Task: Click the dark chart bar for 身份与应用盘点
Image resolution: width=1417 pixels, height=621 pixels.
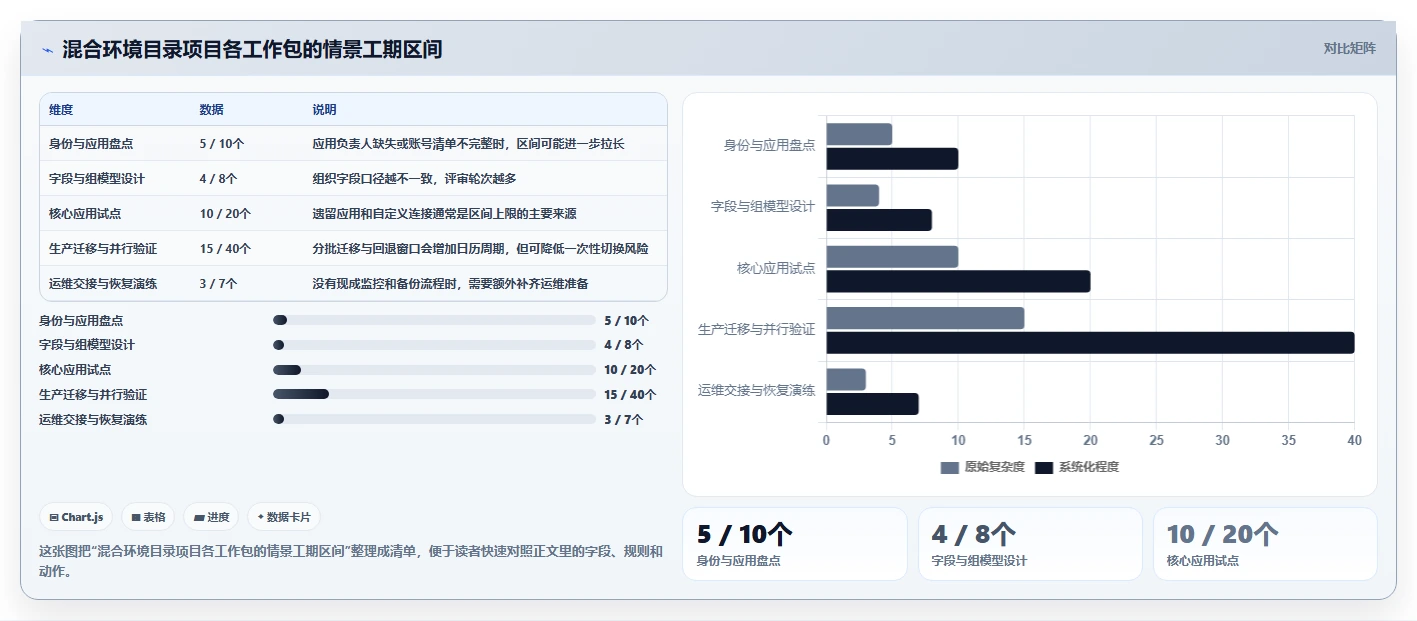Action: [892, 159]
